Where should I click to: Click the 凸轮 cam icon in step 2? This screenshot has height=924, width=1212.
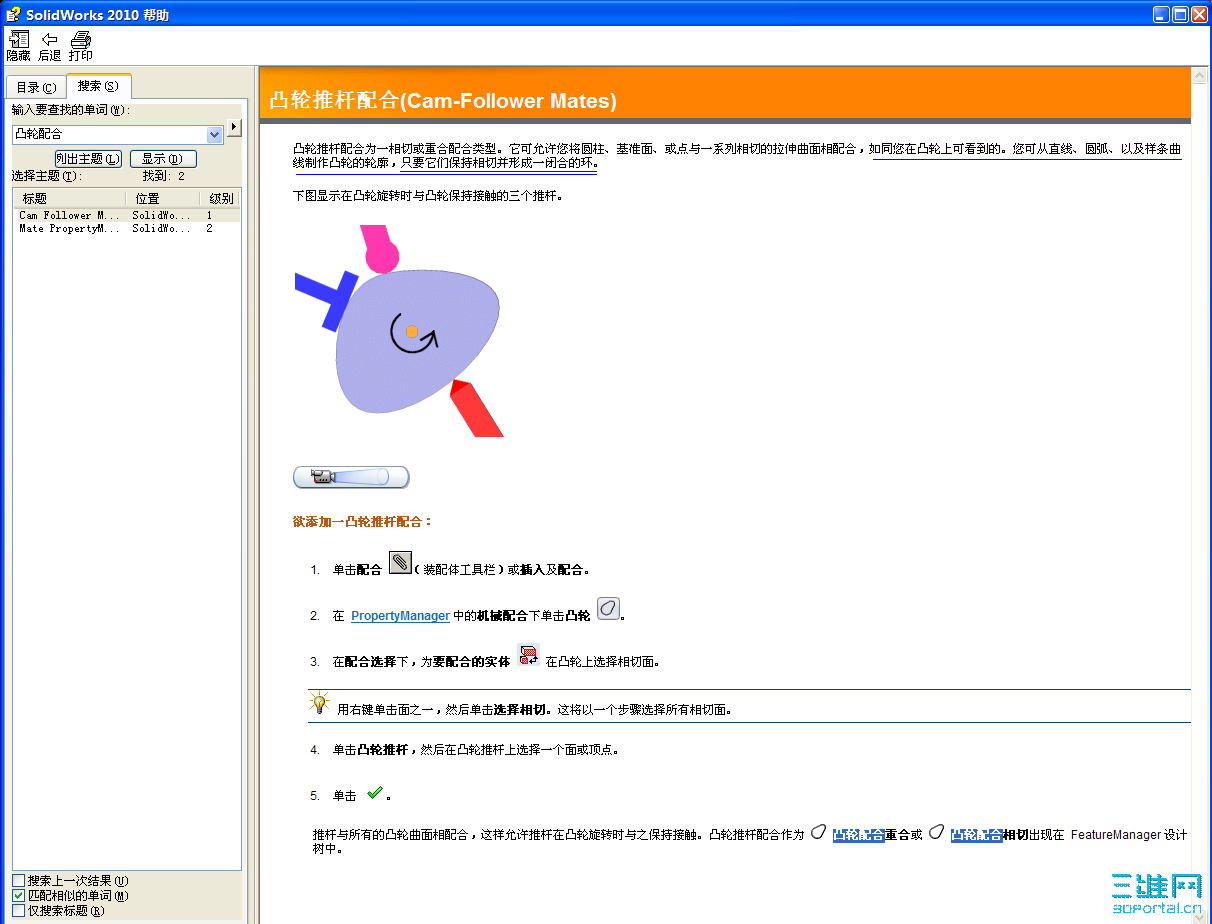(x=608, y=609)
